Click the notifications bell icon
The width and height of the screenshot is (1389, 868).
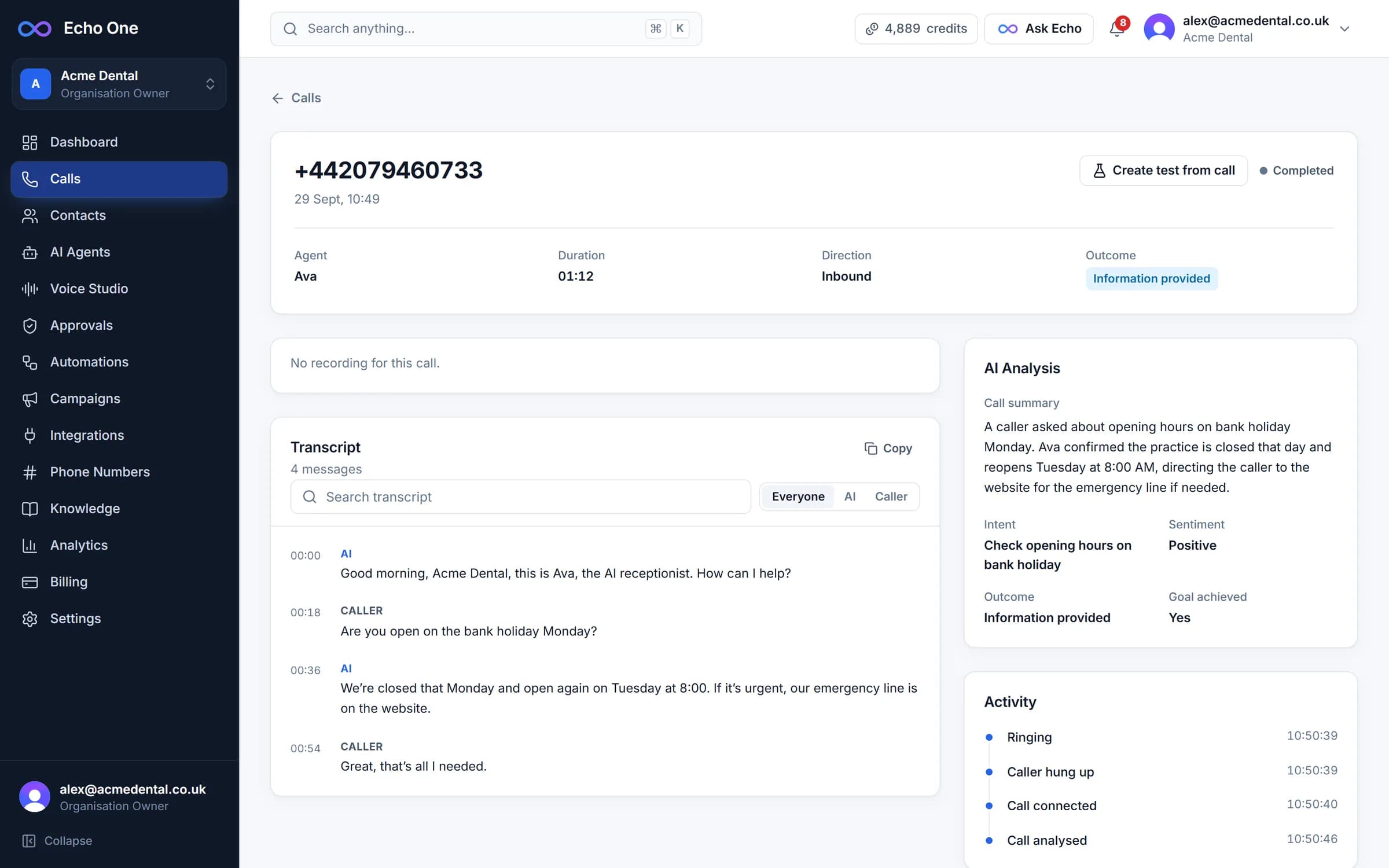1116,28
